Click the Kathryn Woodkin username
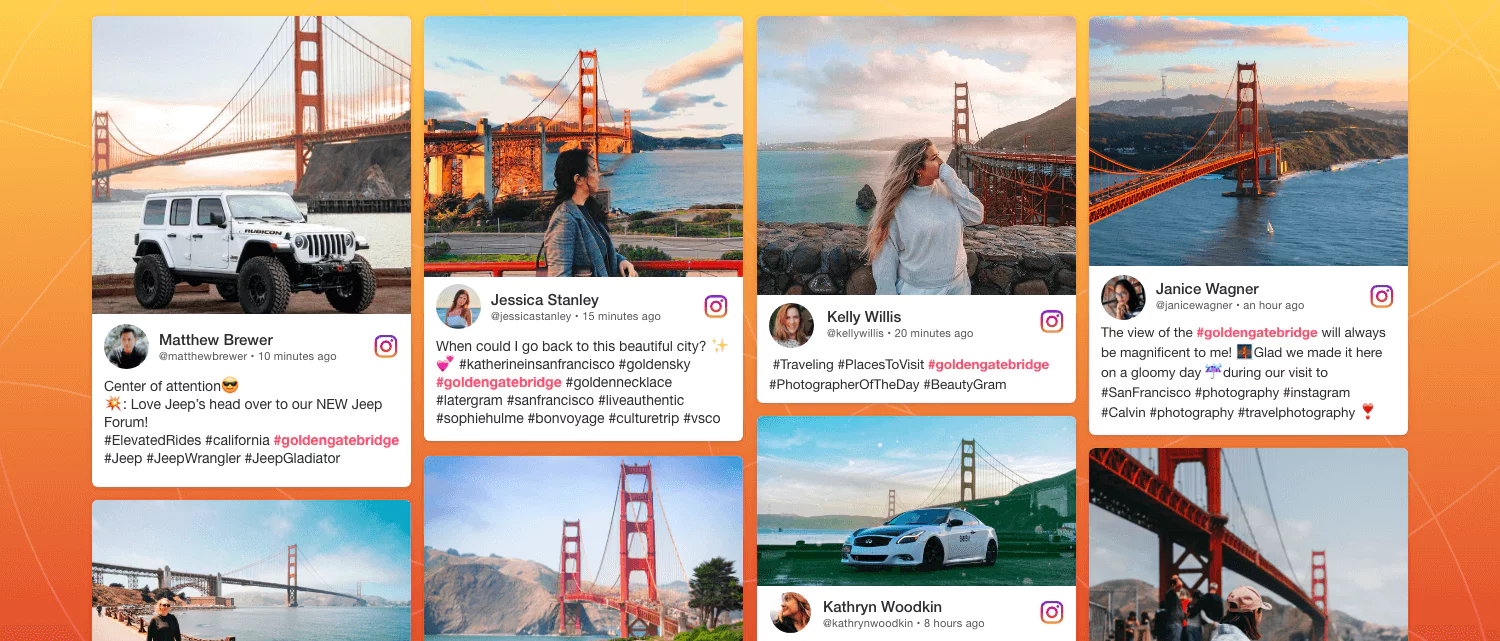The height and width of the screenshot is (641, 1500). 882,607
